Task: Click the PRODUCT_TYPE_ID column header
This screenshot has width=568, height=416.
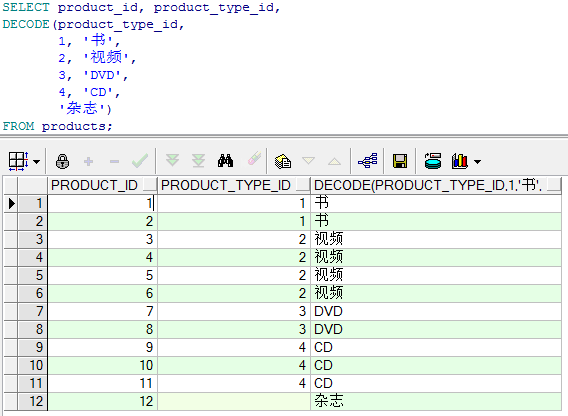Action: click(x=226, y=185)
